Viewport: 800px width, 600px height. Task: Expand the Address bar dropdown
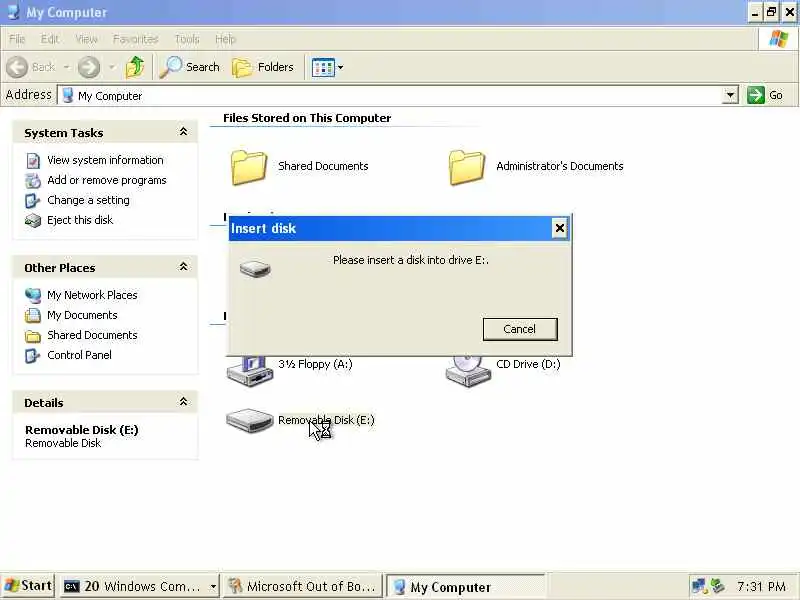coord(730,95)
